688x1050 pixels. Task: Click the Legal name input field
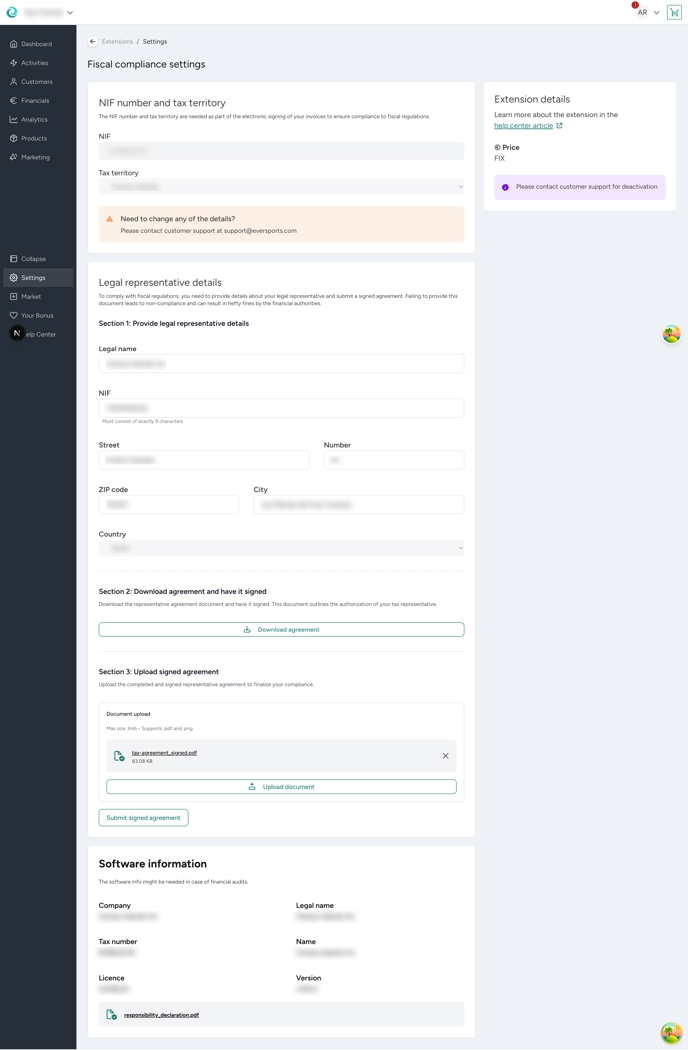coord(281,364)
